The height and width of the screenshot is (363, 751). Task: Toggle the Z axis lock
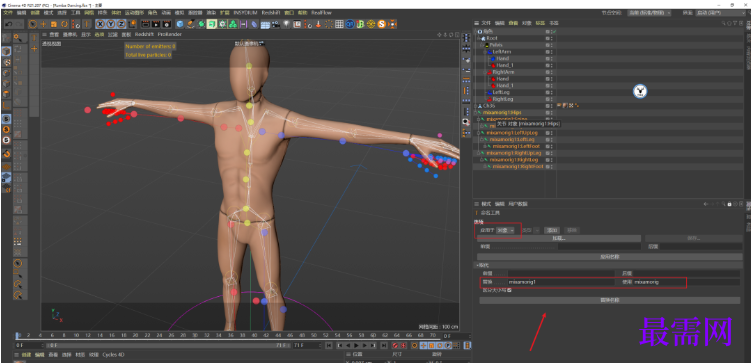(121, 24)
